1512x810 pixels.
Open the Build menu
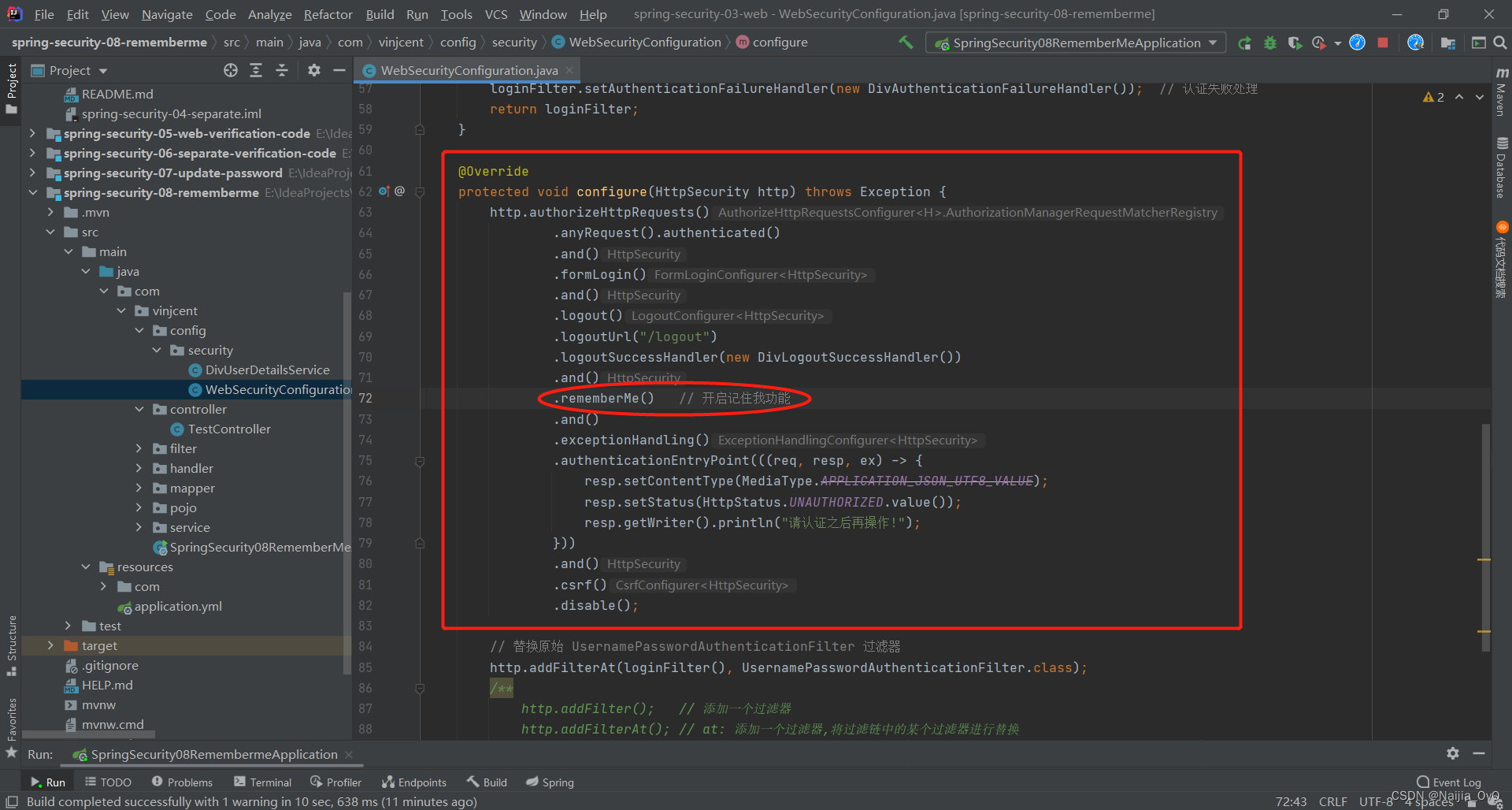pos(380,14)
